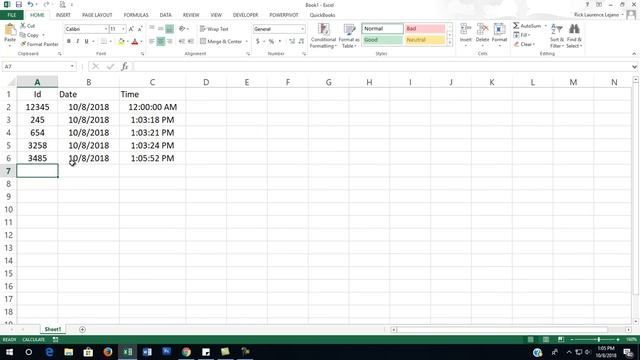
Task: Open the Calibri font name dropdown
Action: click(106, 29)
